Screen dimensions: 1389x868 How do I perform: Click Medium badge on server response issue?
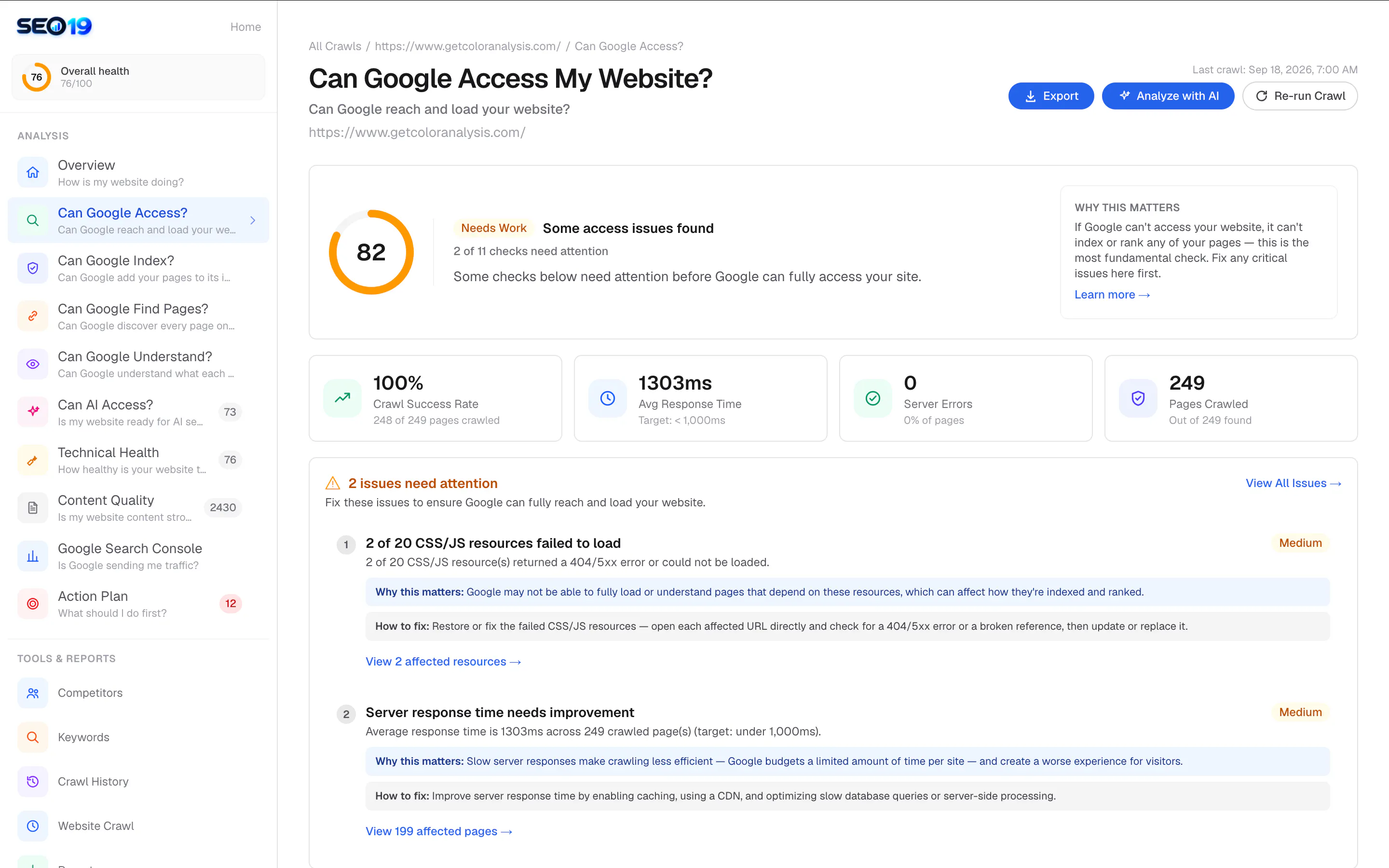[1300, 712]
